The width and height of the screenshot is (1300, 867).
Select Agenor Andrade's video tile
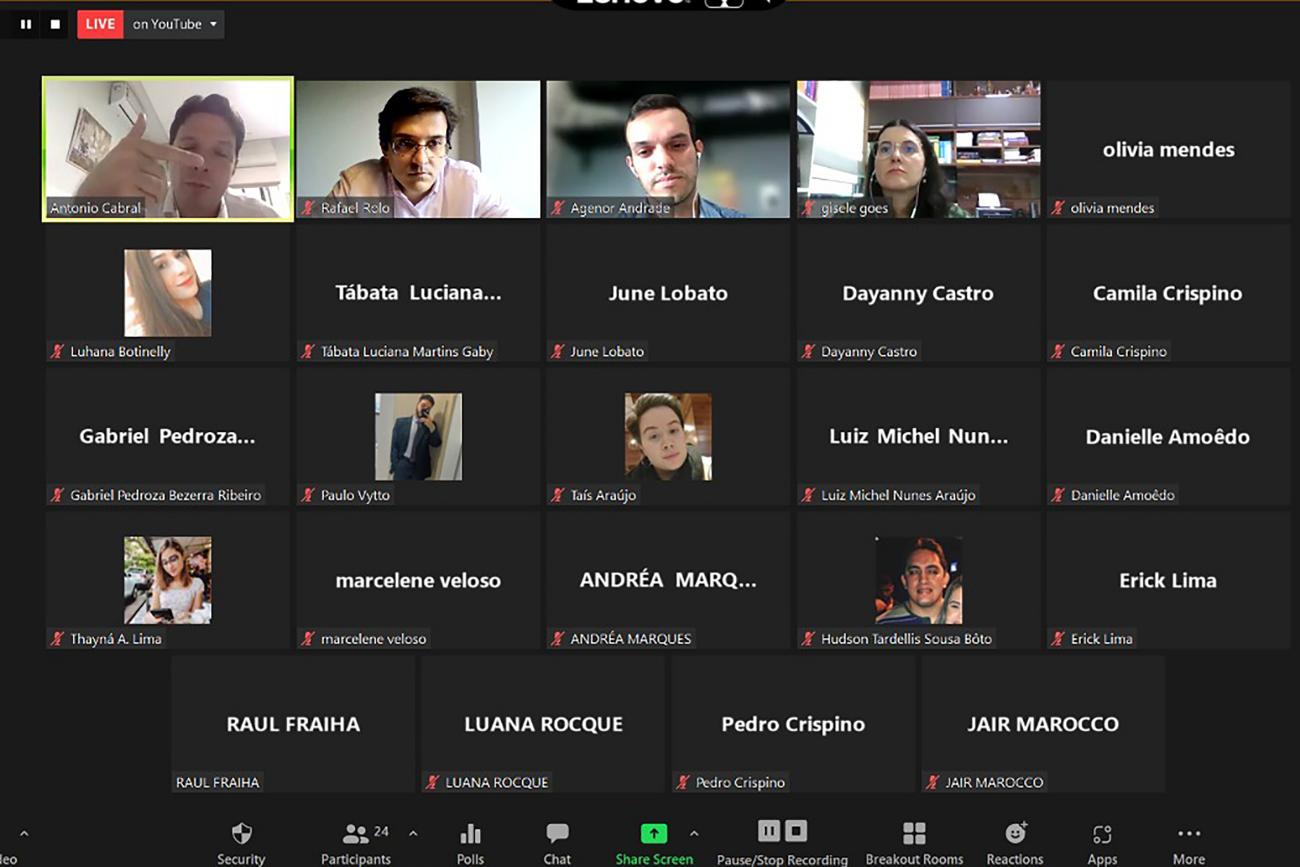(668, 149)
